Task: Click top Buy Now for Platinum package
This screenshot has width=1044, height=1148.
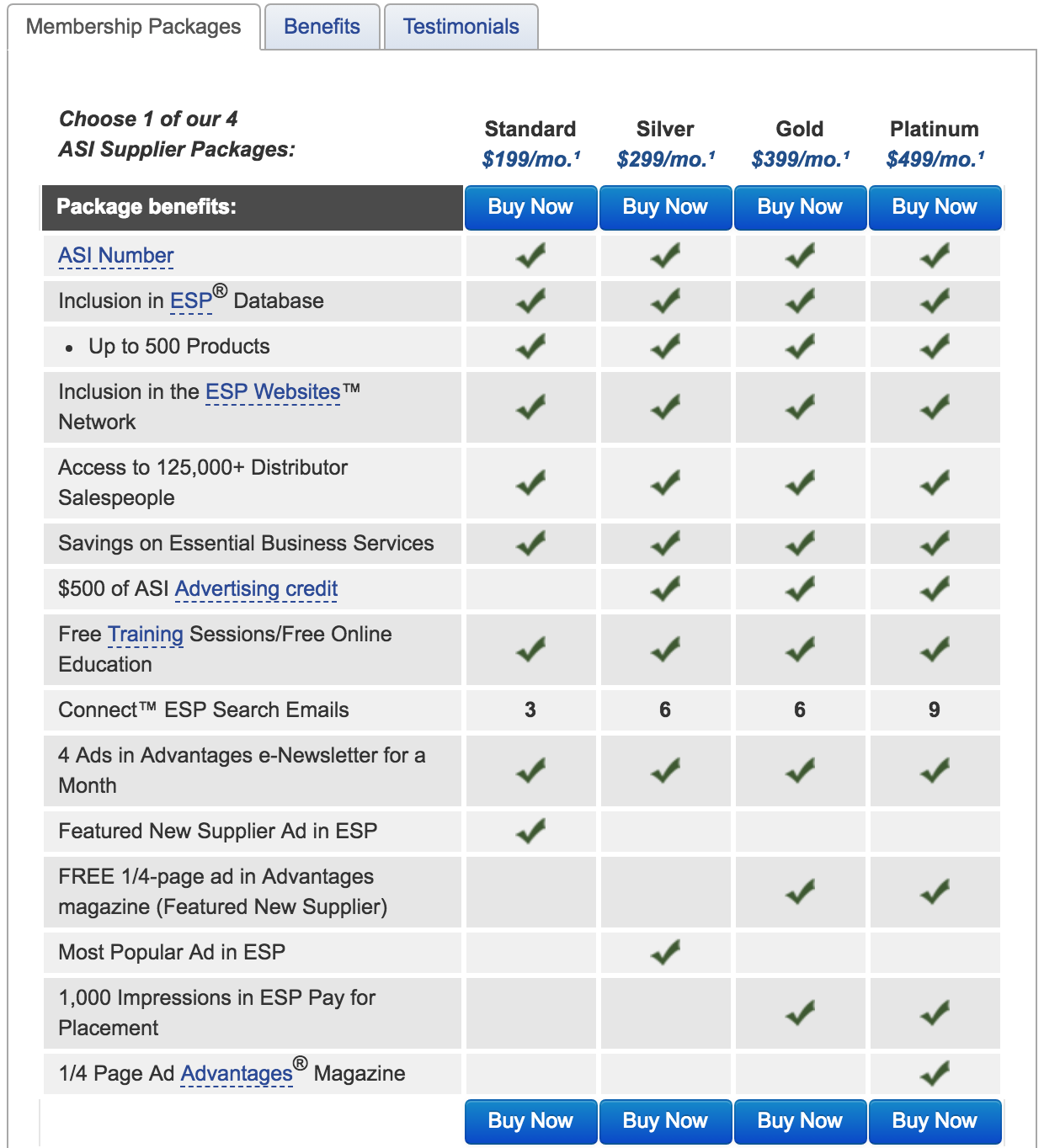Action: pyautogui.click(x=935, y=207)
